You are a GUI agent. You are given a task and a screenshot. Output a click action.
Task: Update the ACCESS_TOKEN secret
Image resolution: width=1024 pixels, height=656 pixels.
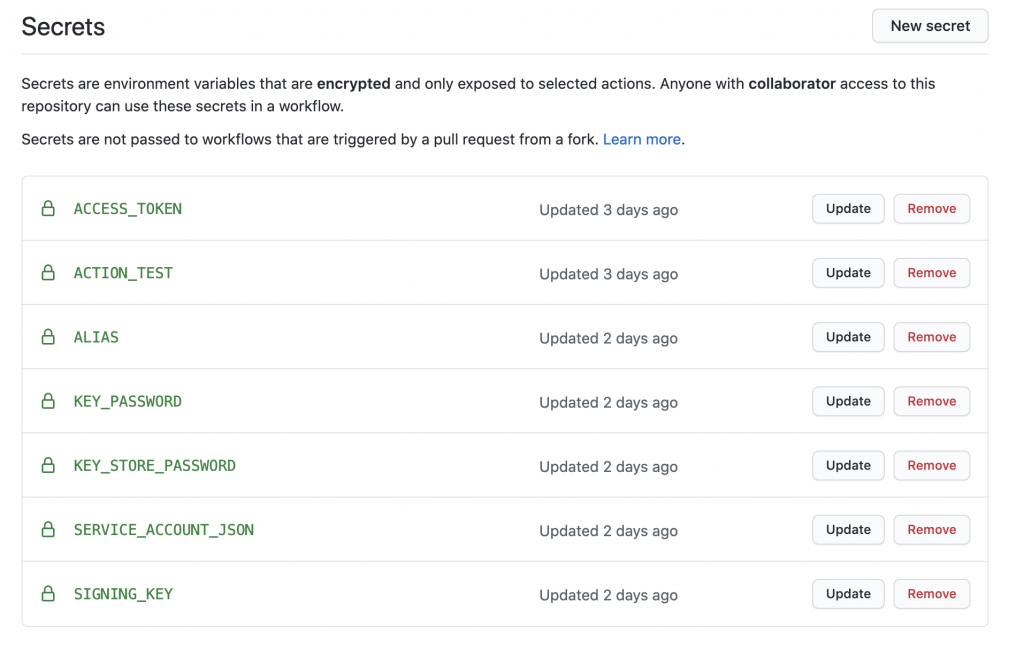click(x=848, y=209)
